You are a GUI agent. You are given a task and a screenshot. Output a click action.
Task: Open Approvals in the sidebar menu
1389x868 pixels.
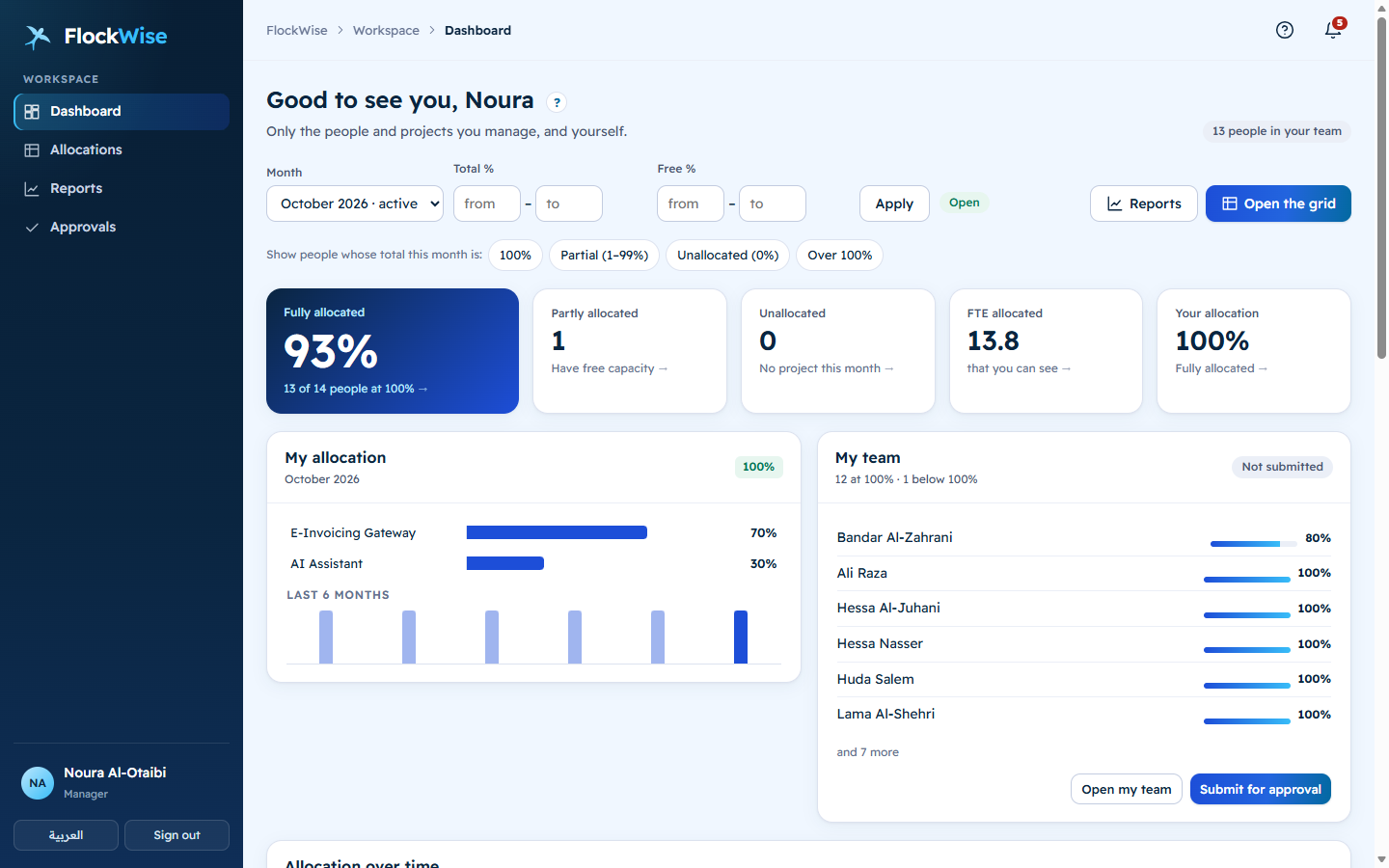pos(122,228)
